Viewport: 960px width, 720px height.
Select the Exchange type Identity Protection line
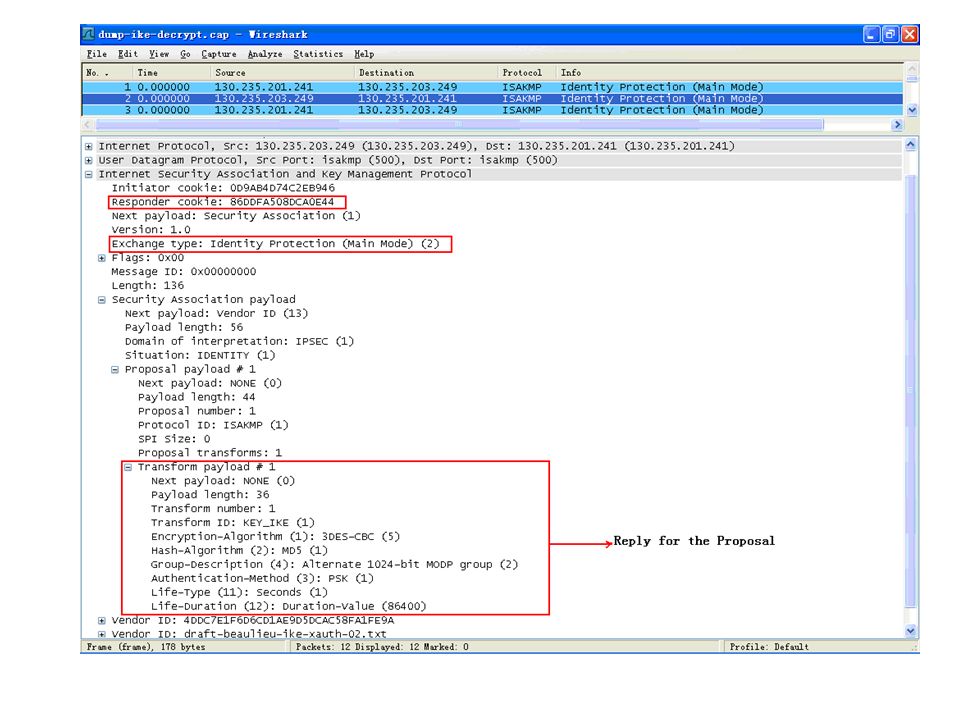276,244
